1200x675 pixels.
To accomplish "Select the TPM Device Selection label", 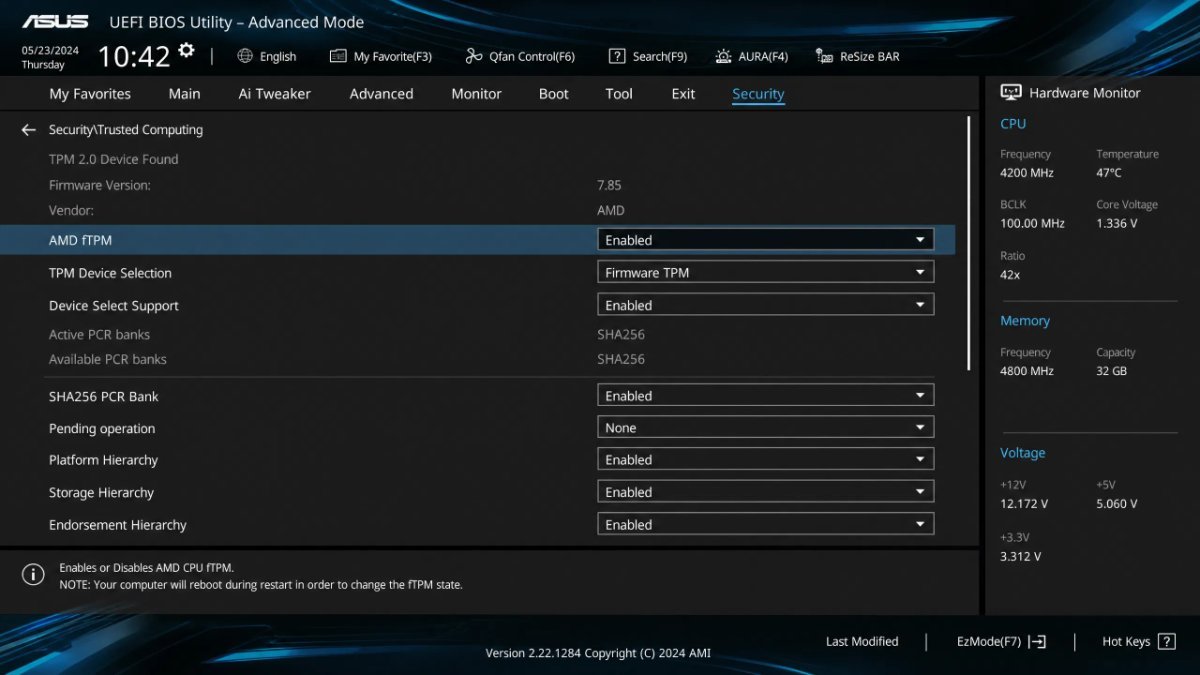I will point(110,273).
